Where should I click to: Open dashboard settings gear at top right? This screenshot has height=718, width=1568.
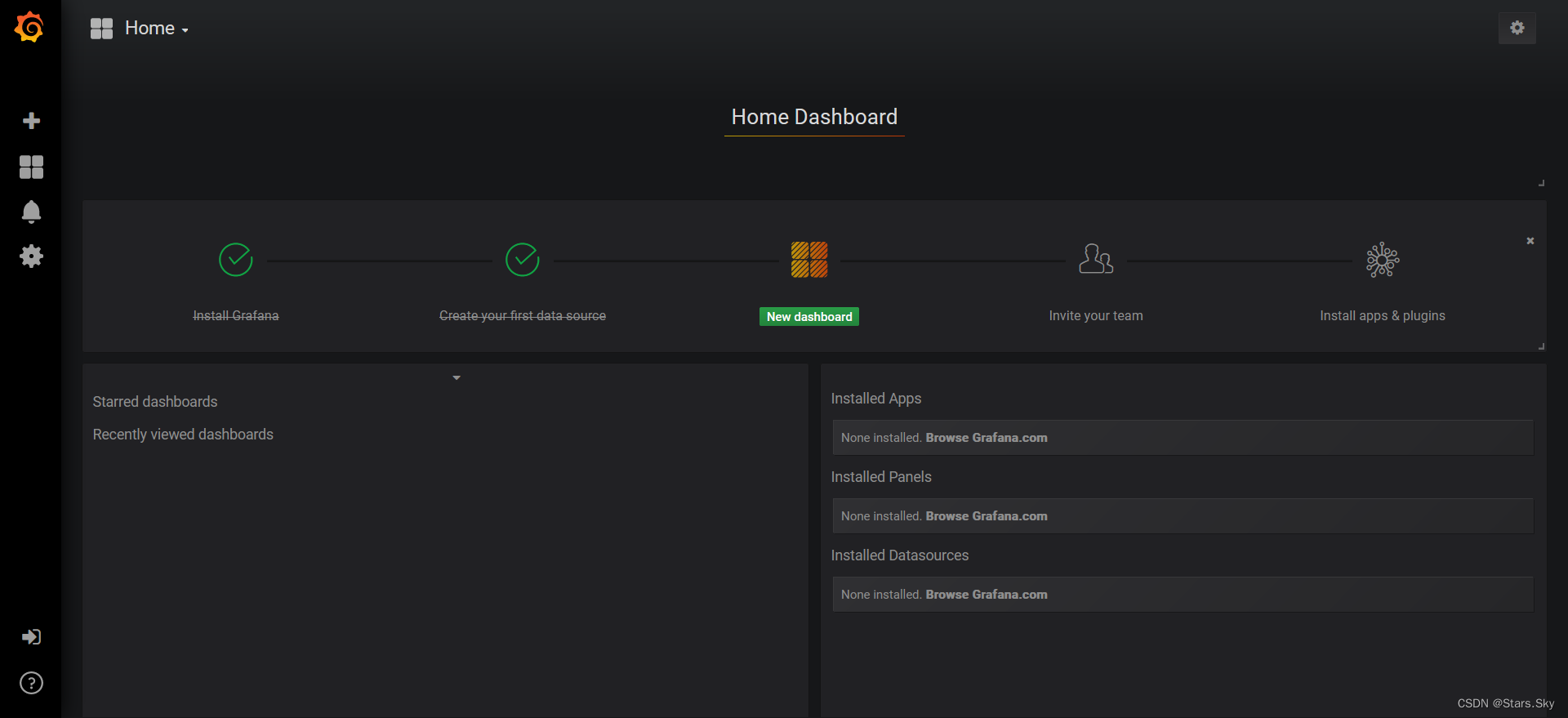click(1517, 28)
